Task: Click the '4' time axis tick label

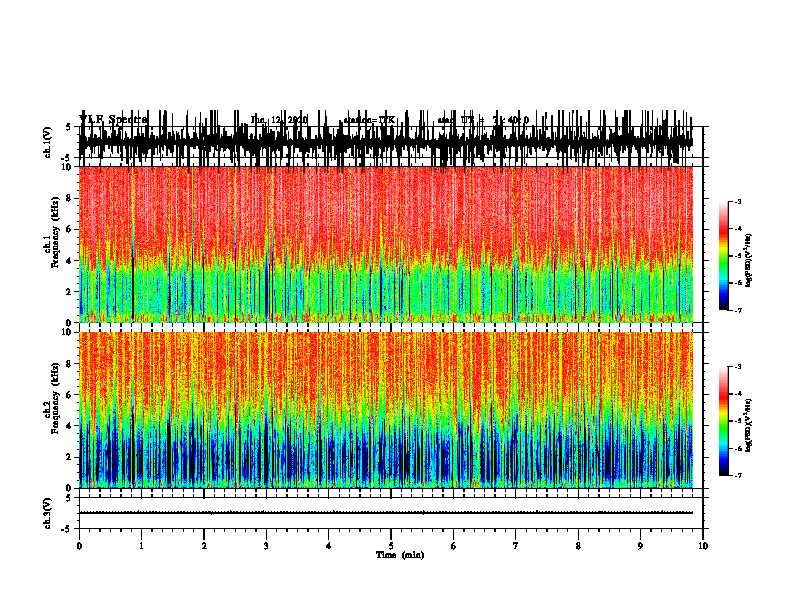Action: coord(329,546)
